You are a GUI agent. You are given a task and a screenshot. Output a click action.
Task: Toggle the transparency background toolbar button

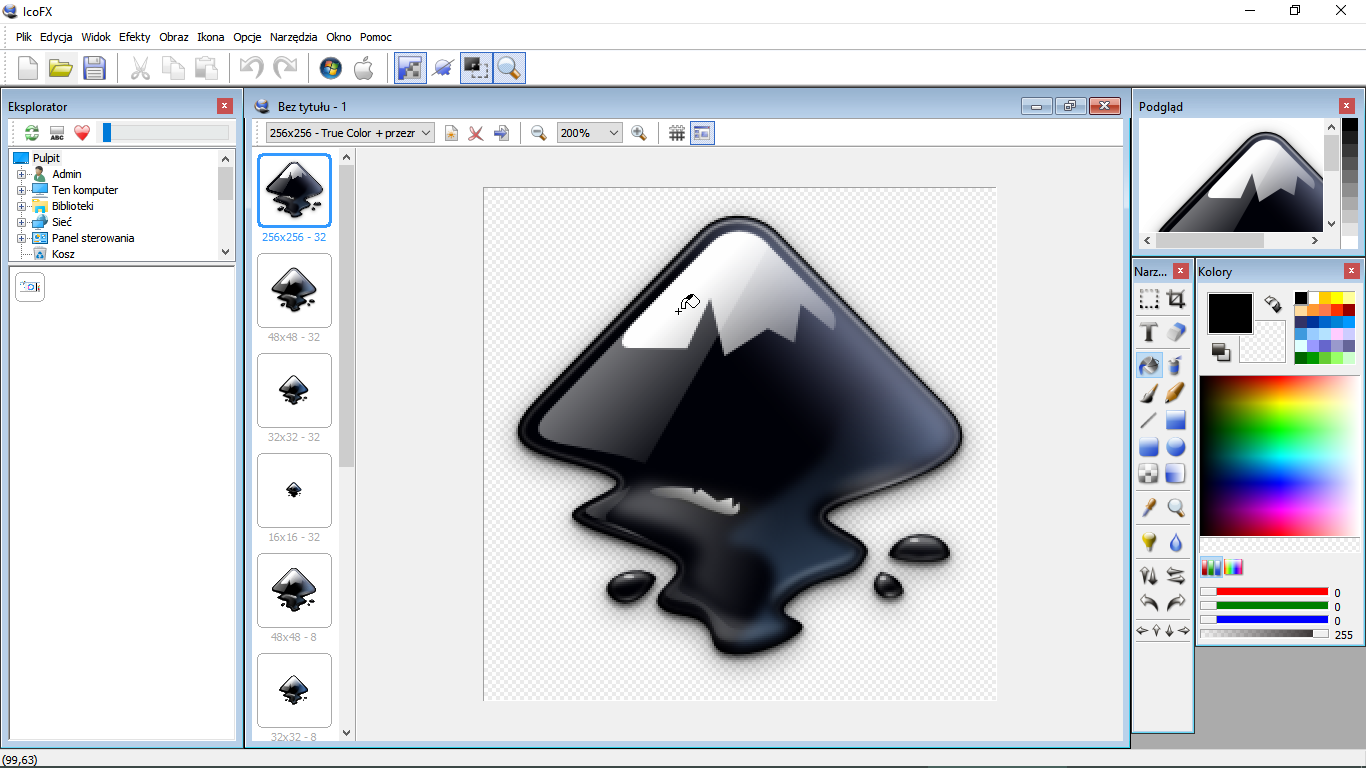[x=410, y=68]
